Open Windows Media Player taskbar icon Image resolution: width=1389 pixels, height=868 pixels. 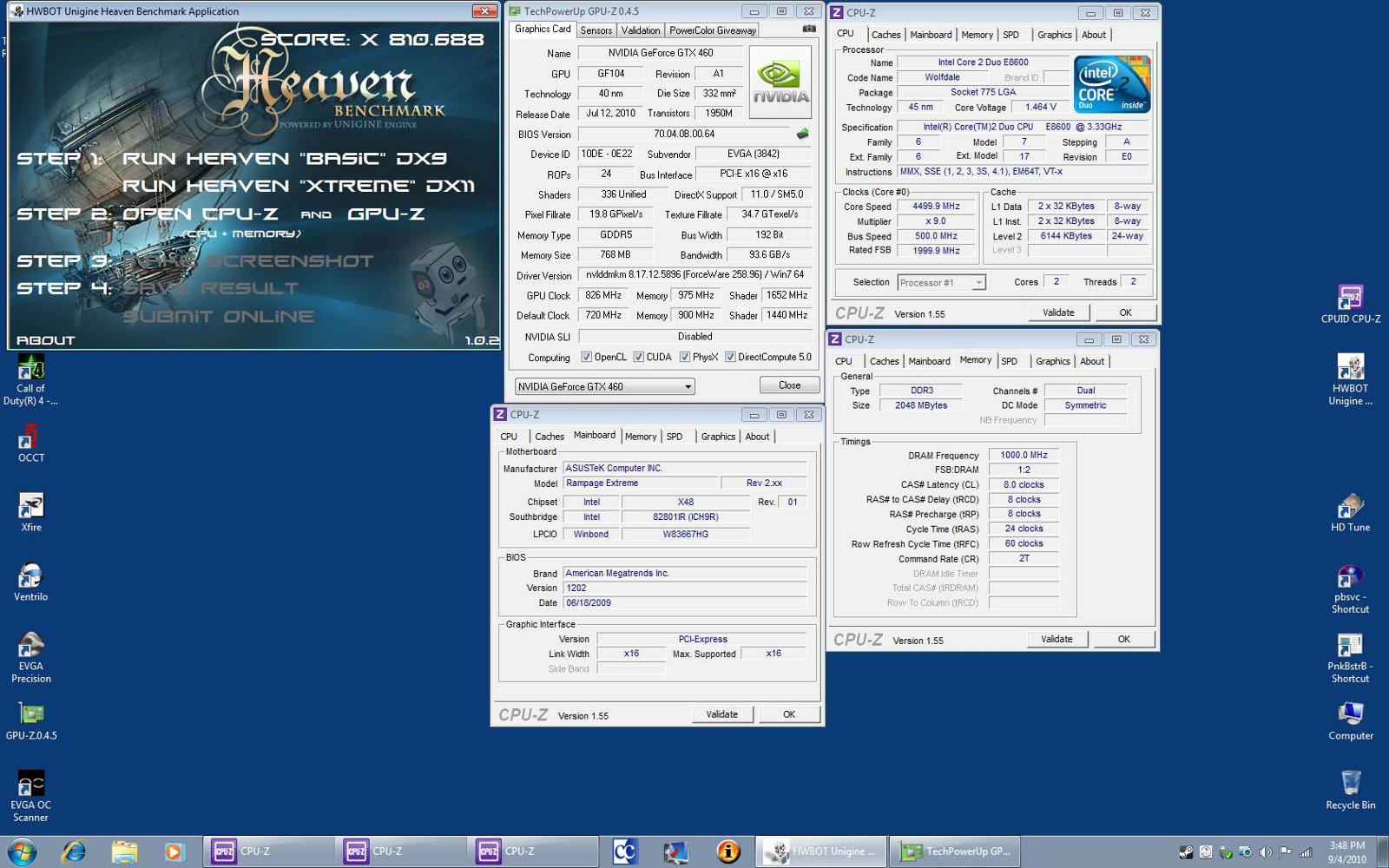pos(174,852)
